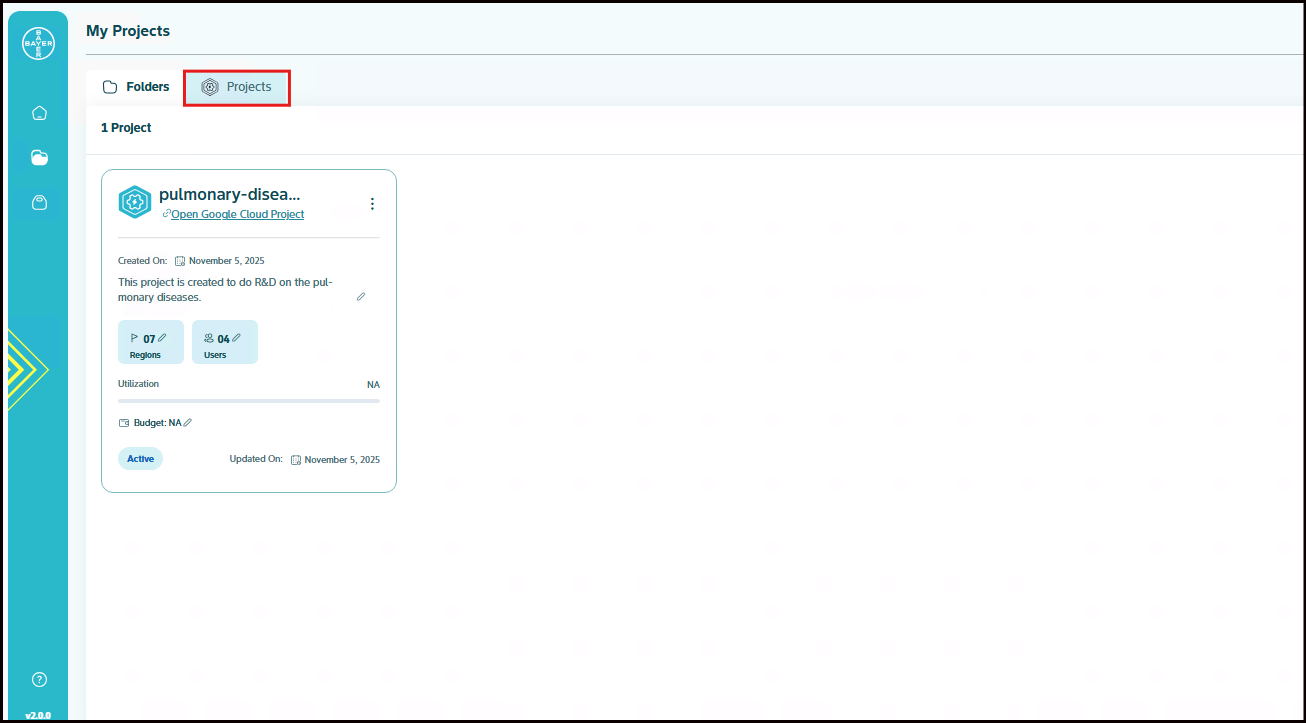Edit the project description with the pencil icon

pyautogui.click(x=361, y=297)
